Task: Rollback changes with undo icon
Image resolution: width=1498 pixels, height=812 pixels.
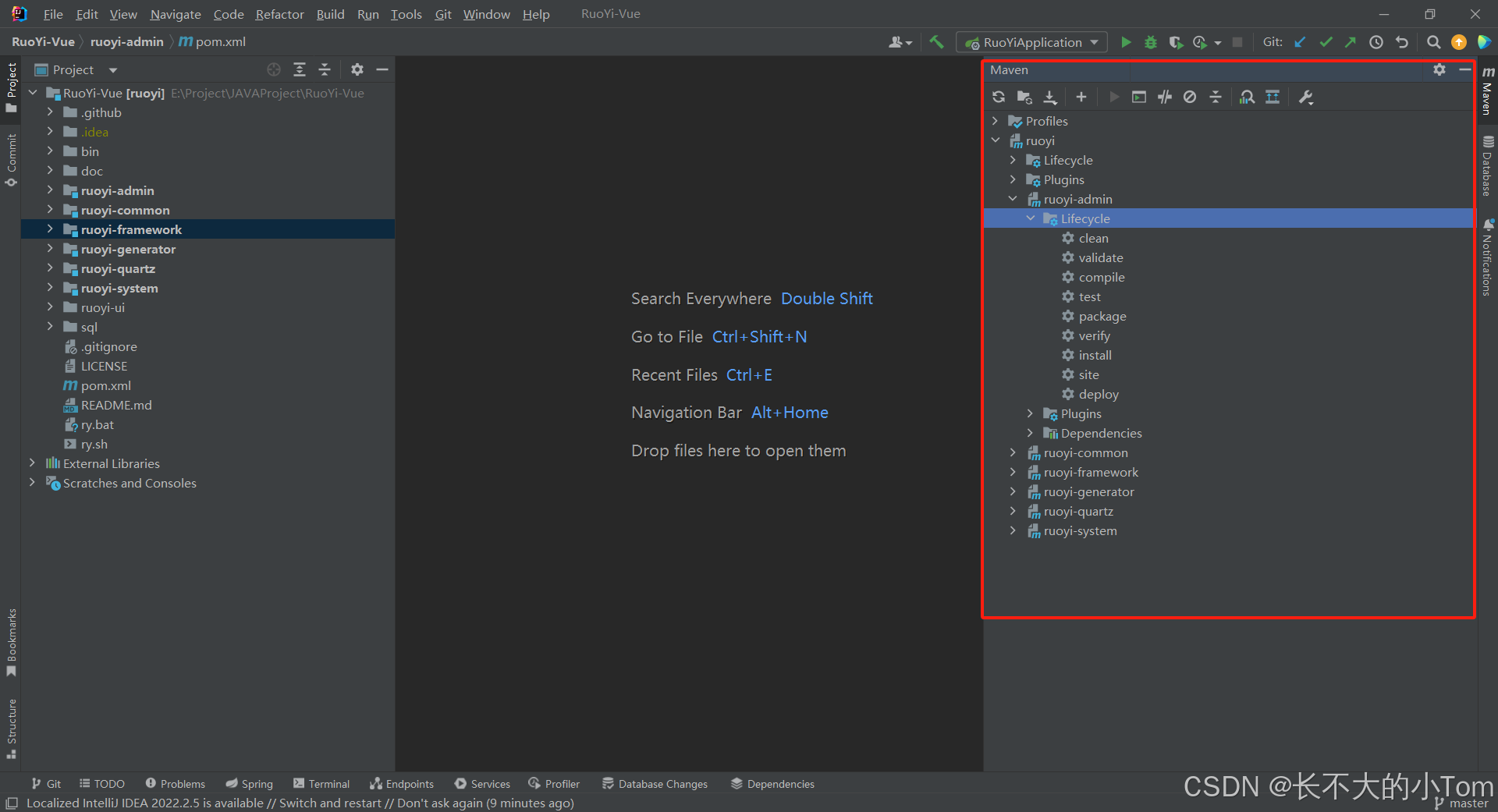Action: (1402, 42)
